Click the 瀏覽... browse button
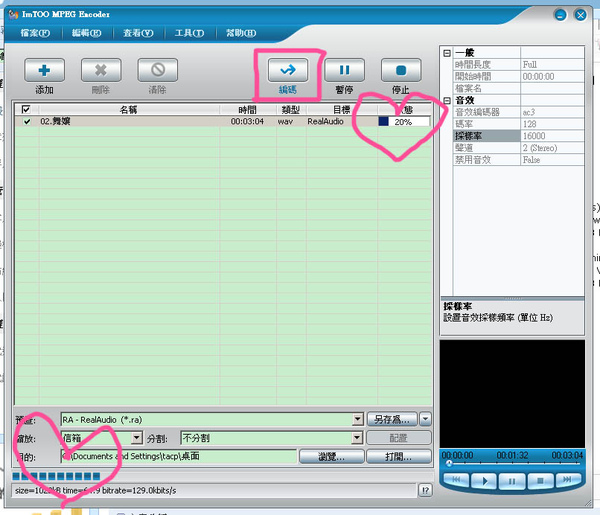The image size is (600, 515). click(331, 456)
